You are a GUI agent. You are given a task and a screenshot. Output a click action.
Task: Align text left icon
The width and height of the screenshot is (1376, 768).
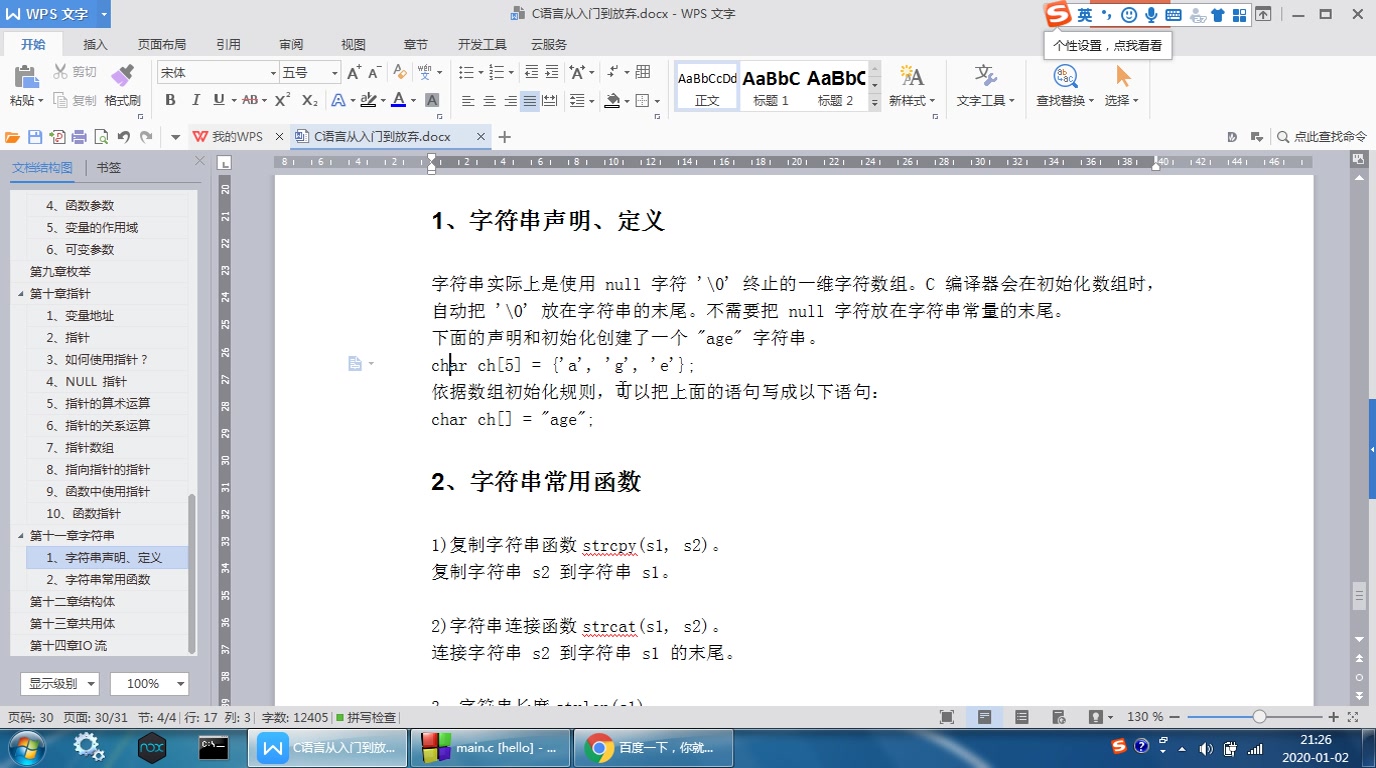(468, 100)
